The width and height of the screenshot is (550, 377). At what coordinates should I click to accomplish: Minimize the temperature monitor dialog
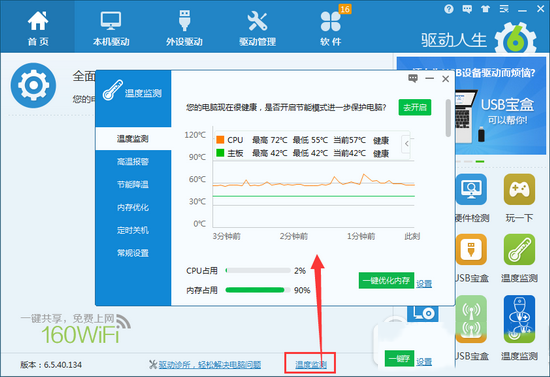point(429,79)
